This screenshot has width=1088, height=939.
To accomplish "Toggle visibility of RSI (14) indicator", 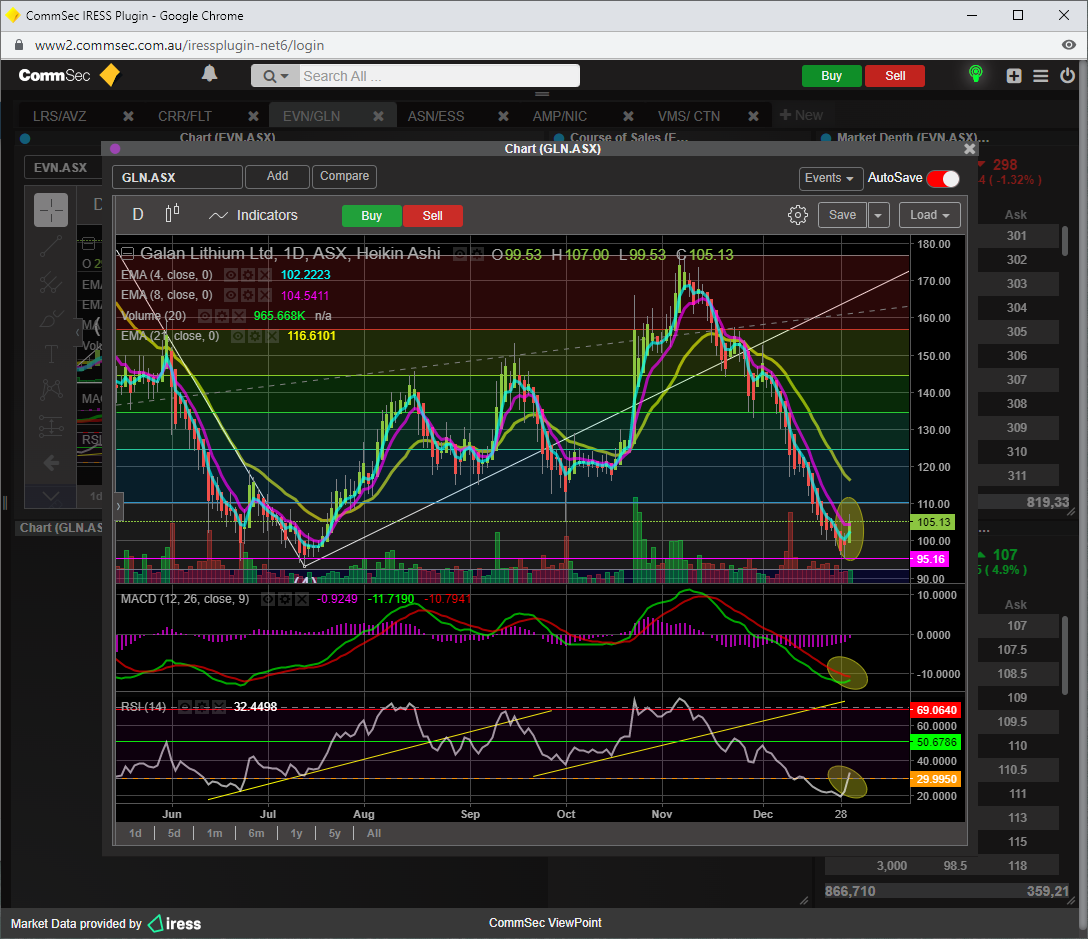I will (185, 707).
